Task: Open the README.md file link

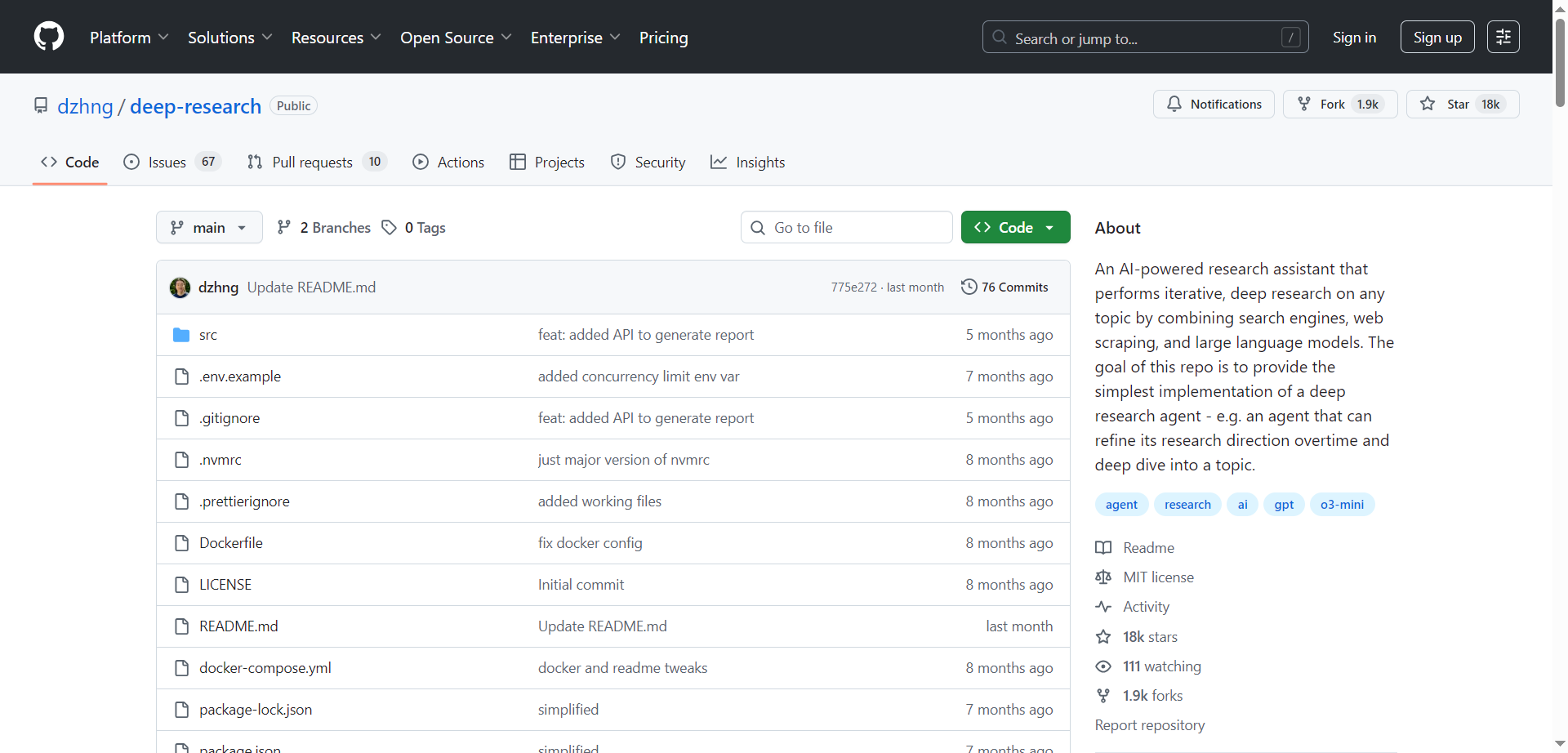Action: tap(238, 626)
